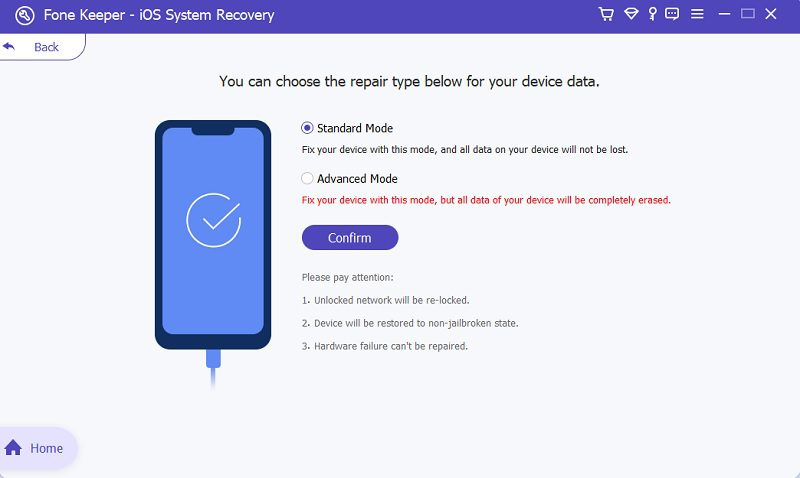Click the key register icon

click(x=652, y=15)
